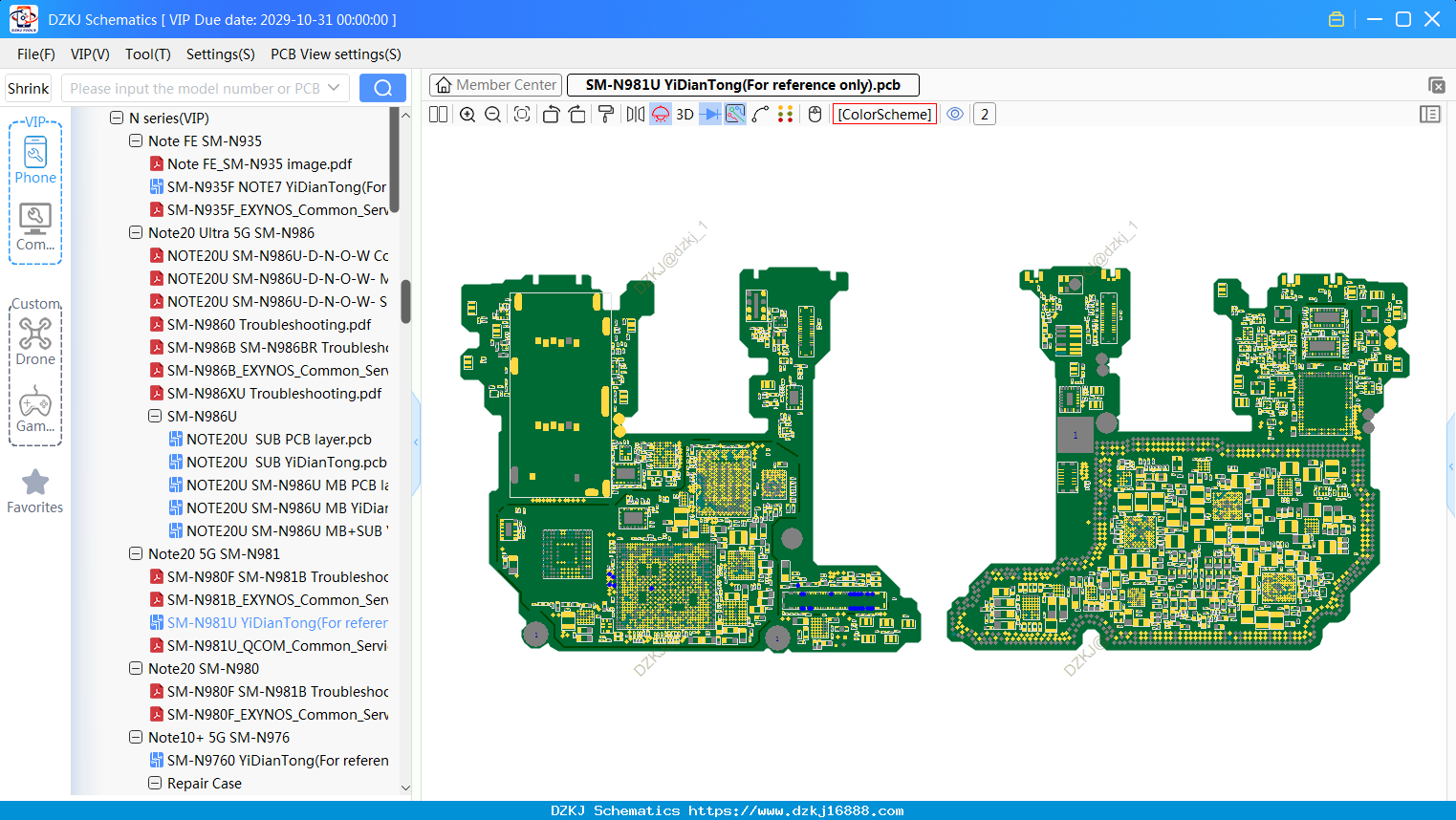
Task: Collapse the Note10+ 5G SM-N976 node
Action: (x=136, y=738)
